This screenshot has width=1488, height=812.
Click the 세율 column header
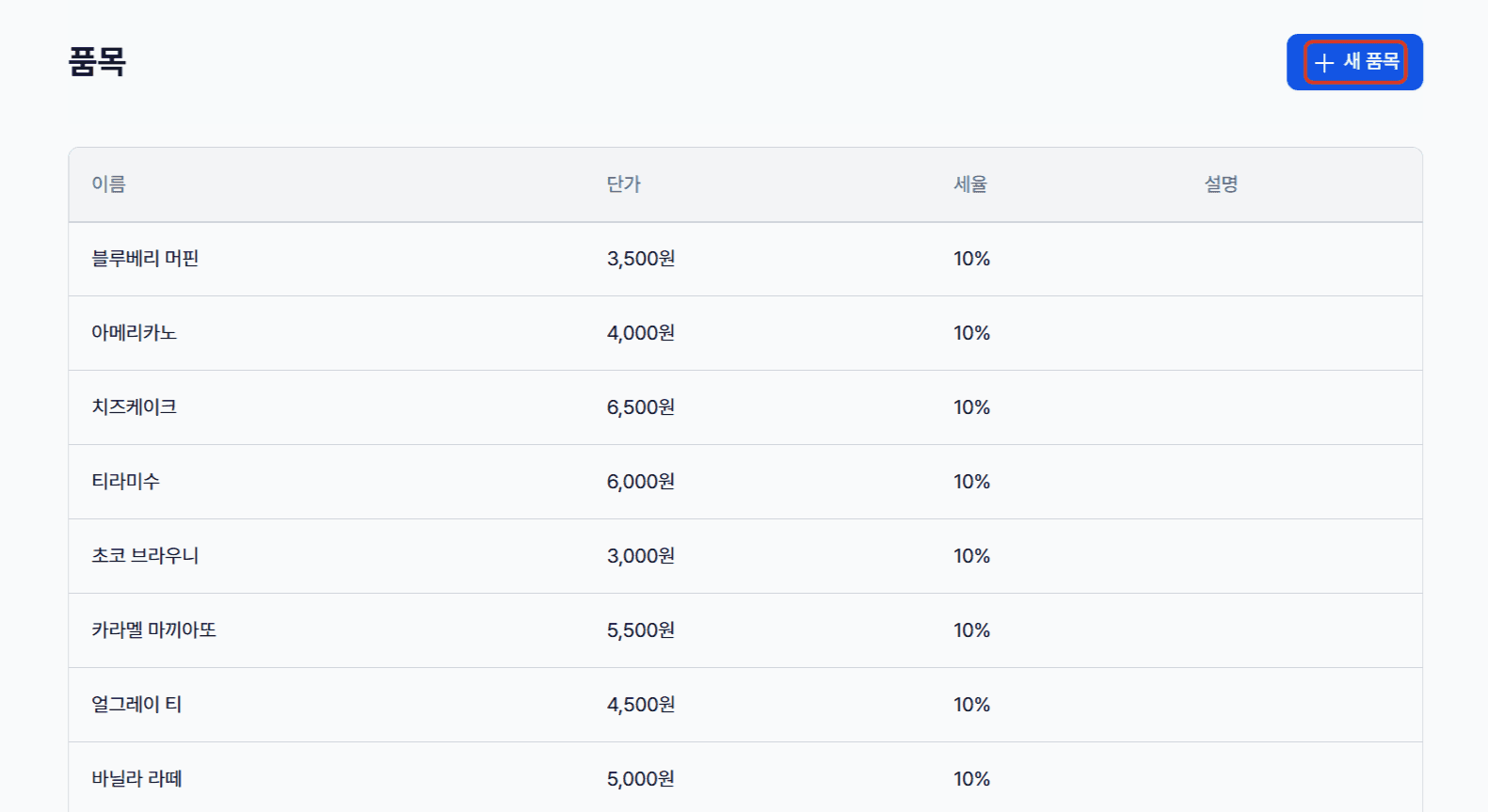pyautogui.click(x=970, y=184)
